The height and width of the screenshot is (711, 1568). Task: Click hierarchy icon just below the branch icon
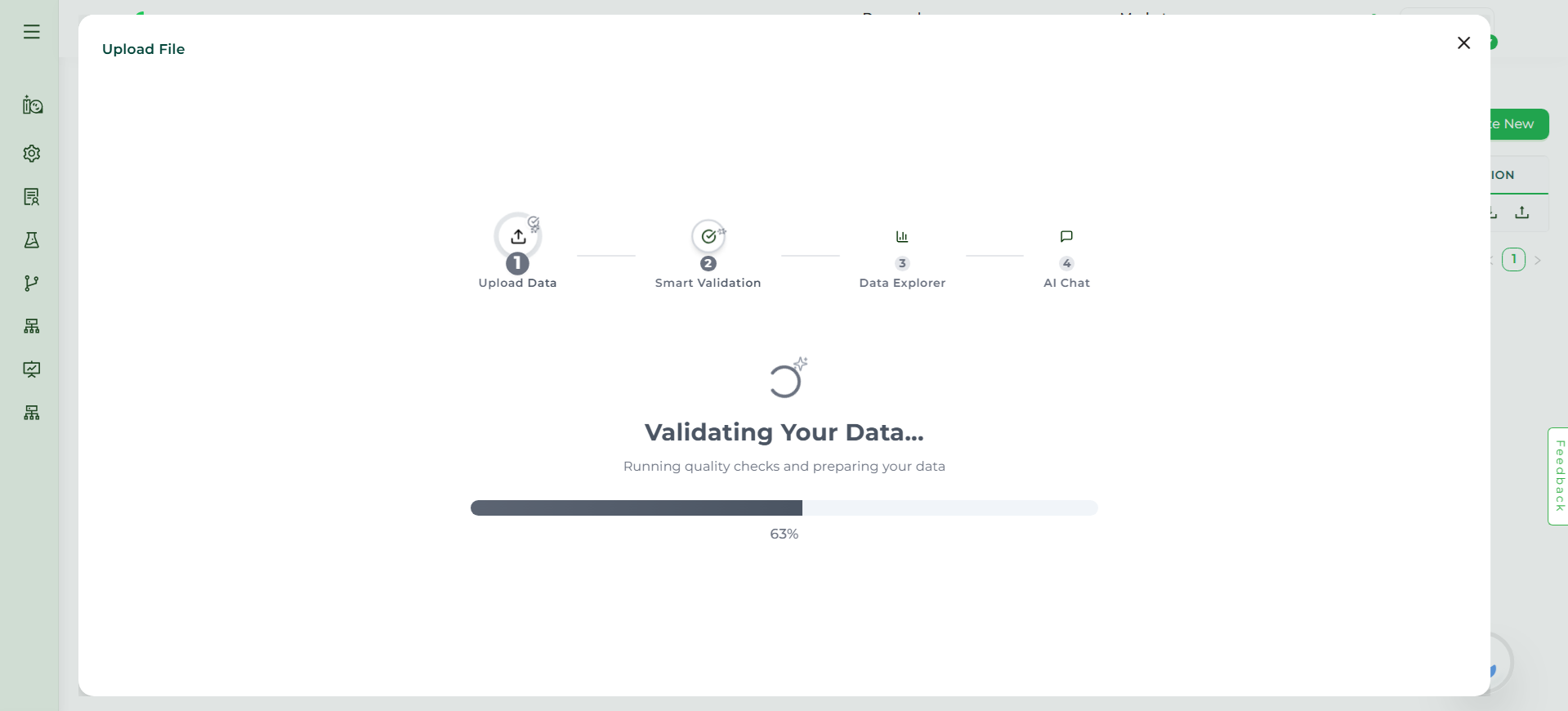click(32, 327)
